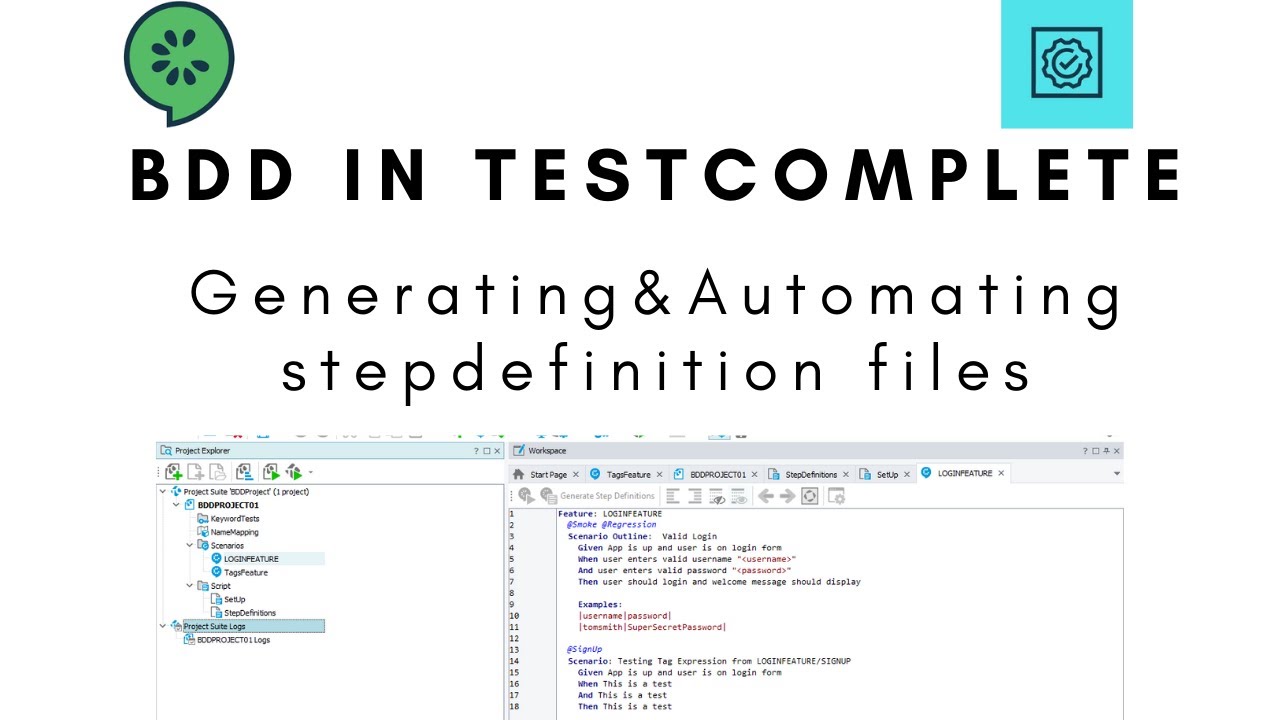Click the Add Existing Item icon in Project Explorer toolbar

coord(217,472)
